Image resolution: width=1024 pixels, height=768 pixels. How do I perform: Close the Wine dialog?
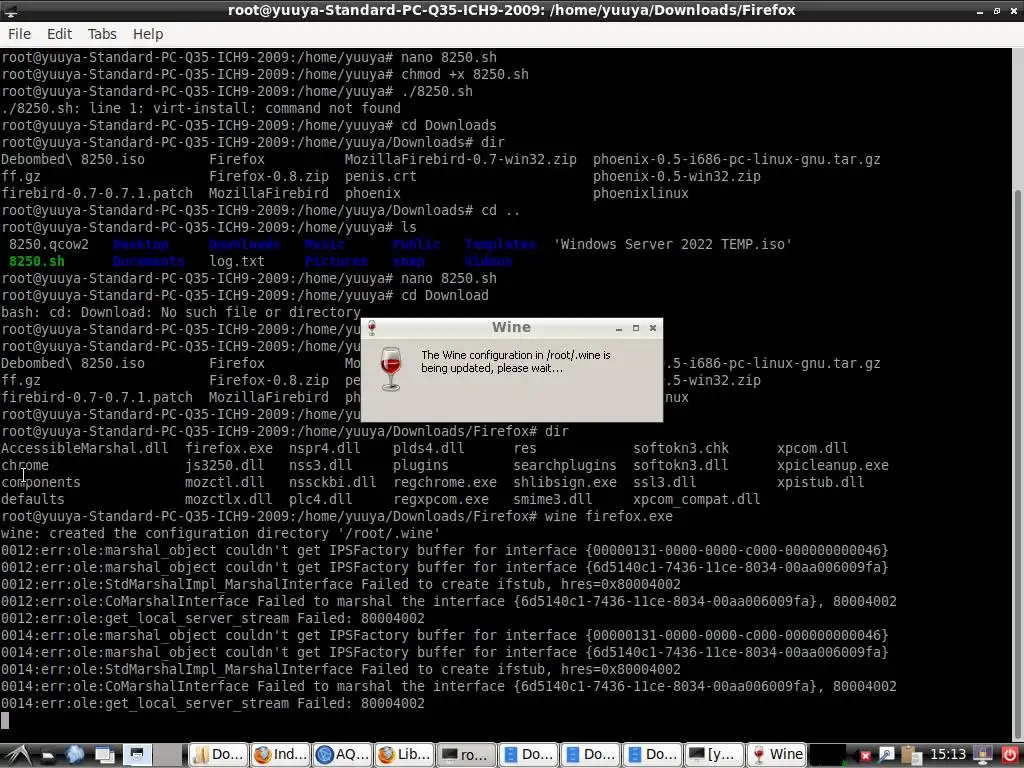[x=652, y=328]
